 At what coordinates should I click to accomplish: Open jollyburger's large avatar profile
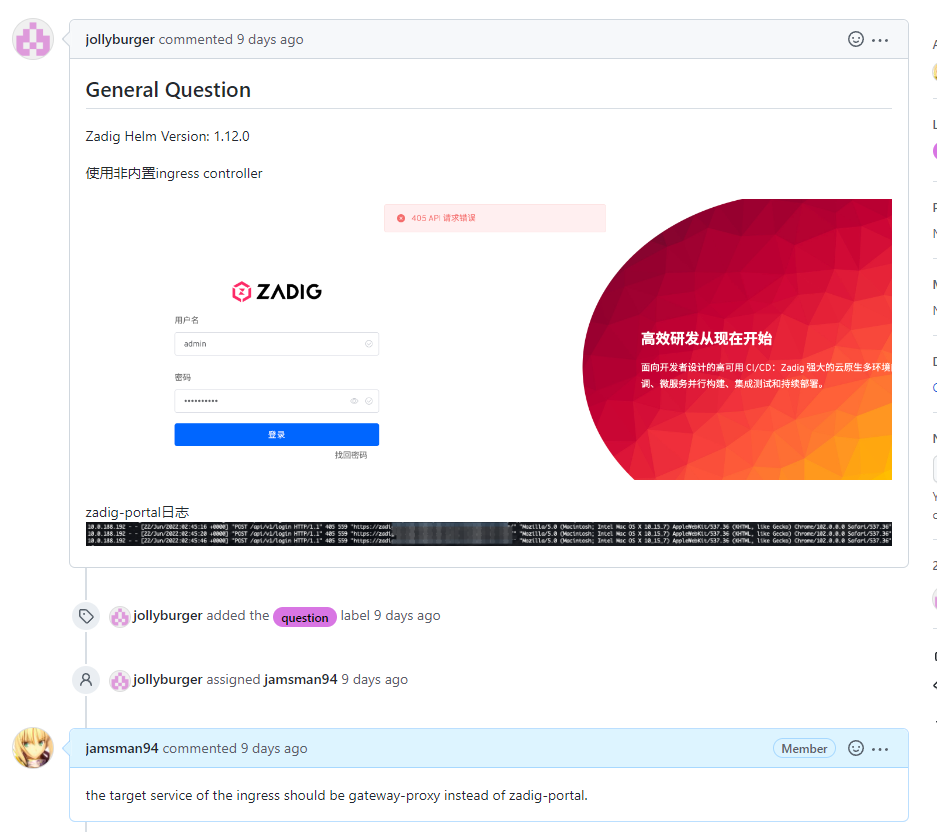pos(33,39)
